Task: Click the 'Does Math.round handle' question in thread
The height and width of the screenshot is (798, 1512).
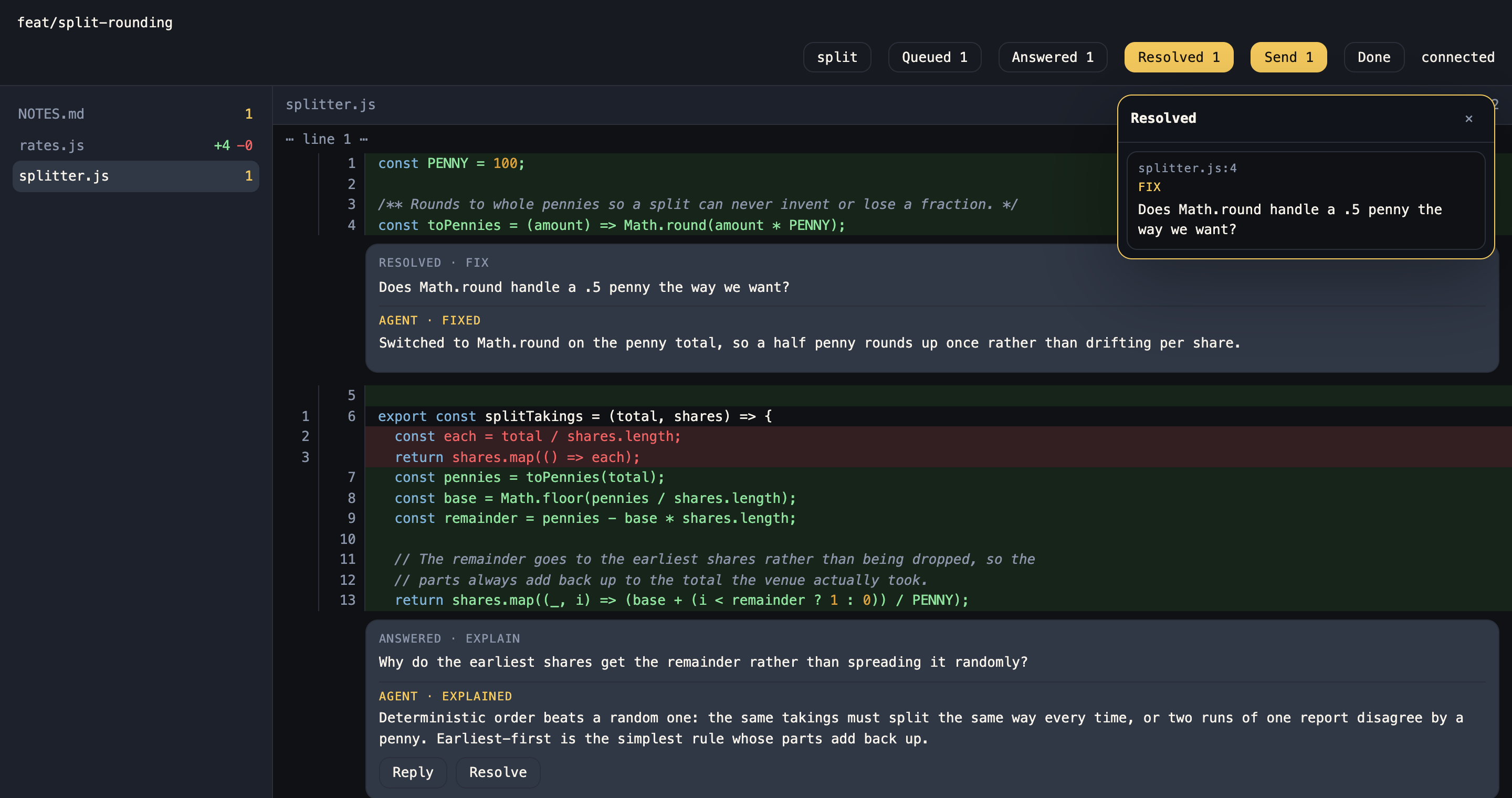Action: (584, 287)
